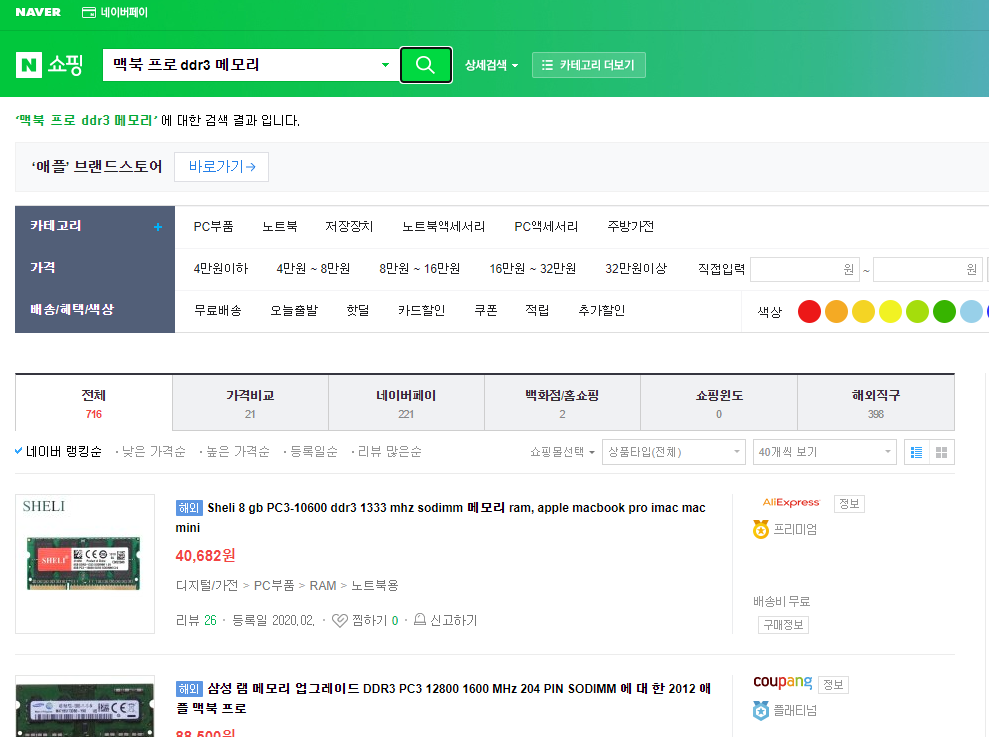Click the 해외 badge on Samsung RAM product

click(189, 689)
